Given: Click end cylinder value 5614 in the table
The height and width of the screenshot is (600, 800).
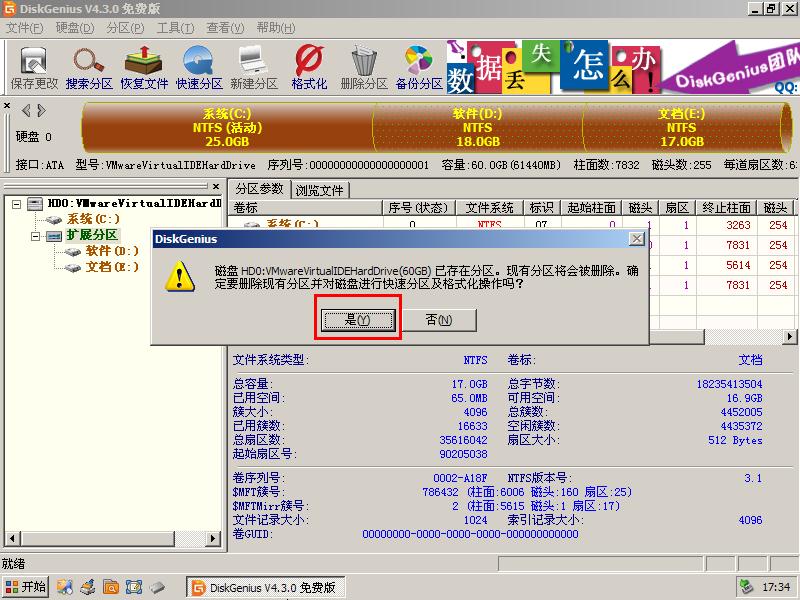Looking at the screenshot, I should [738, 265].
